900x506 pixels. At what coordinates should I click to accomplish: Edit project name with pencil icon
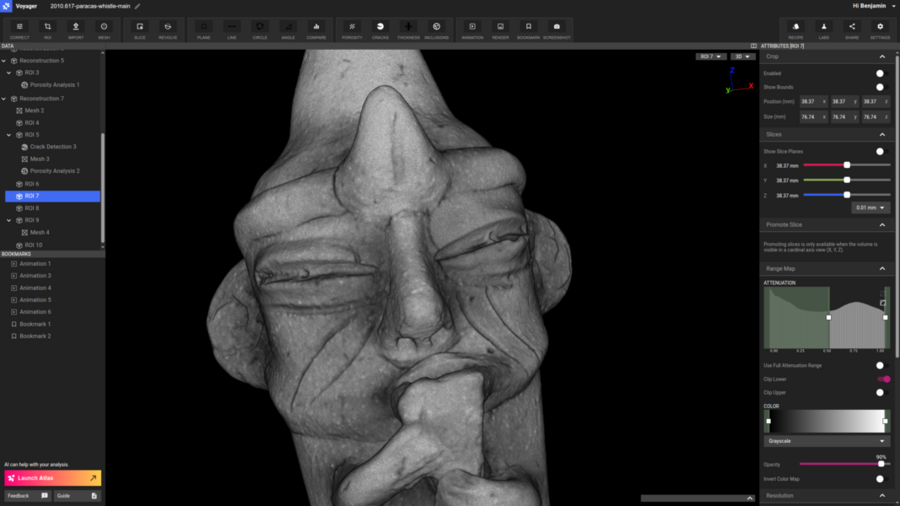pos(137,6)
